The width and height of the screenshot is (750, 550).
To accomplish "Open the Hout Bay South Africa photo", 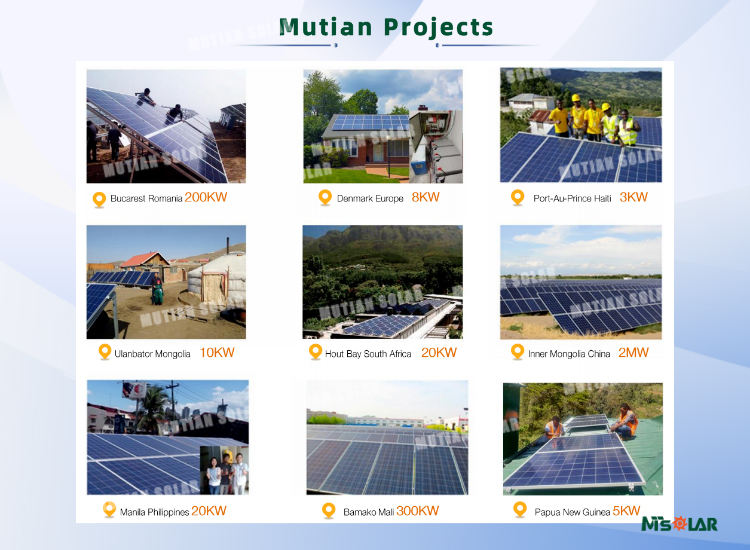I will pos(383,282).
